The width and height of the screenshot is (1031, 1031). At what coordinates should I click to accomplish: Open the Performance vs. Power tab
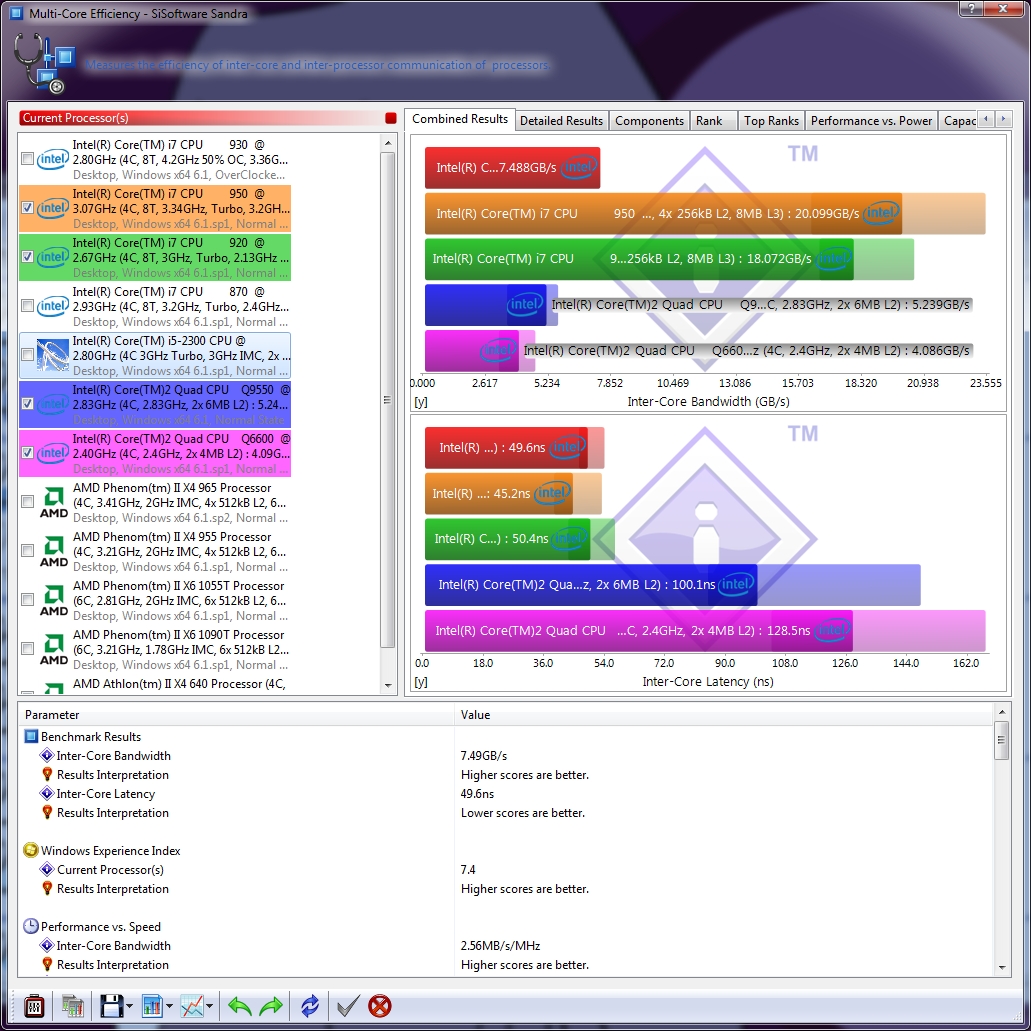pos(871,120)
